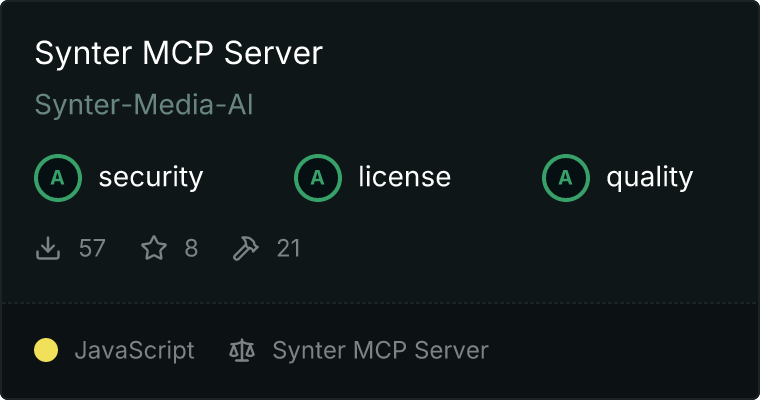
Task: Click the star count 8
Action: [191, 248]
